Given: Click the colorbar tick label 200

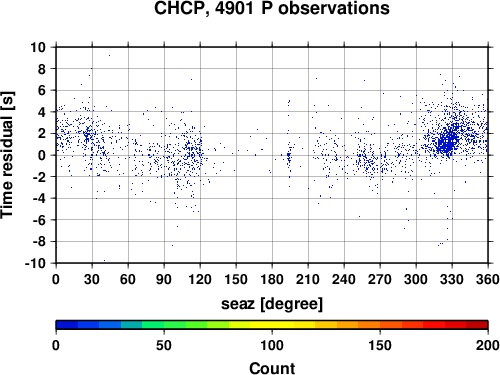Looking at the screenshot, I should coord(488,345).
